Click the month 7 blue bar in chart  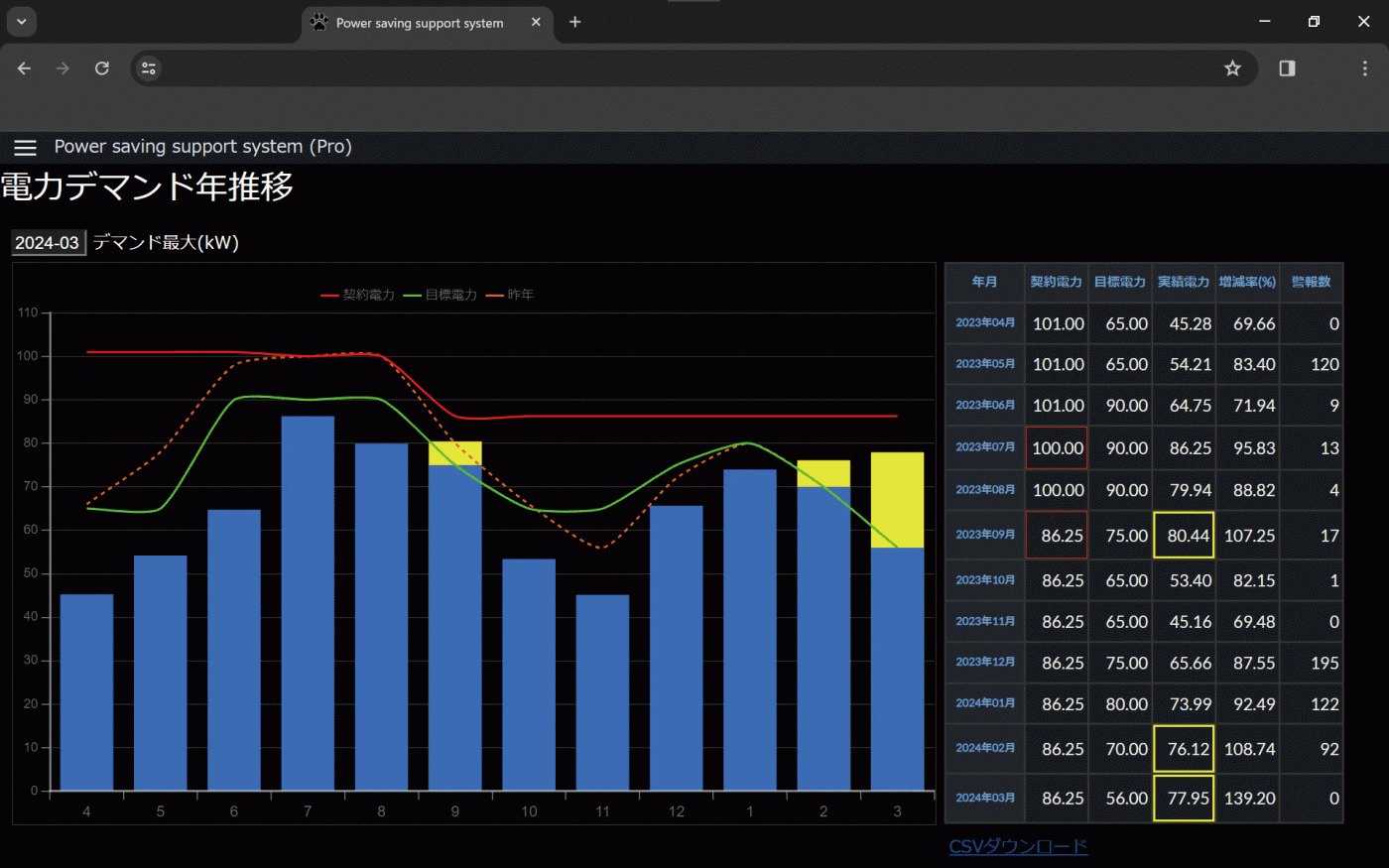coord(308,603)
